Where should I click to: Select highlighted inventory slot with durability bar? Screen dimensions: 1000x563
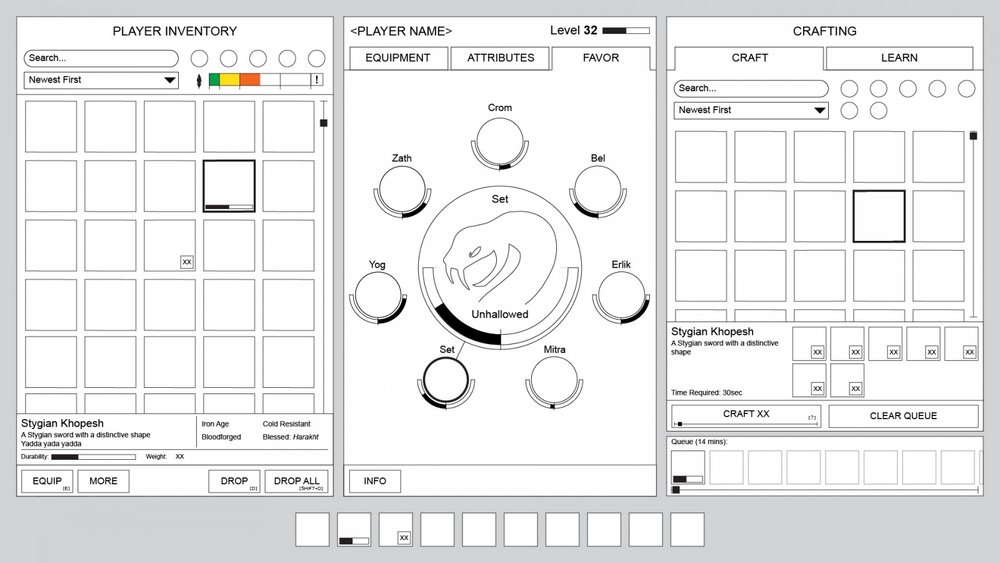click(x=229, y=186)
